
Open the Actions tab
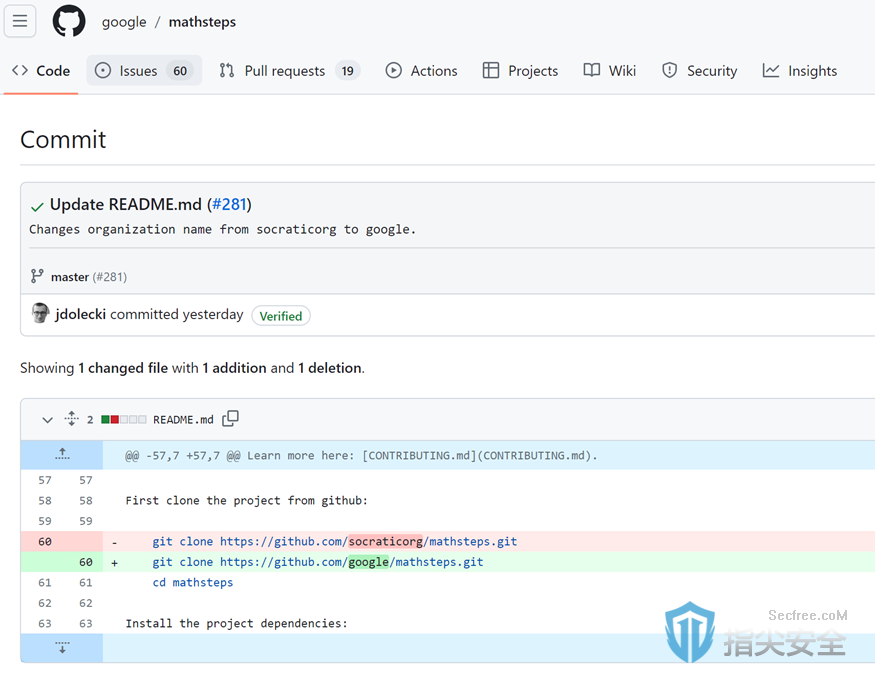pos(421,71)
